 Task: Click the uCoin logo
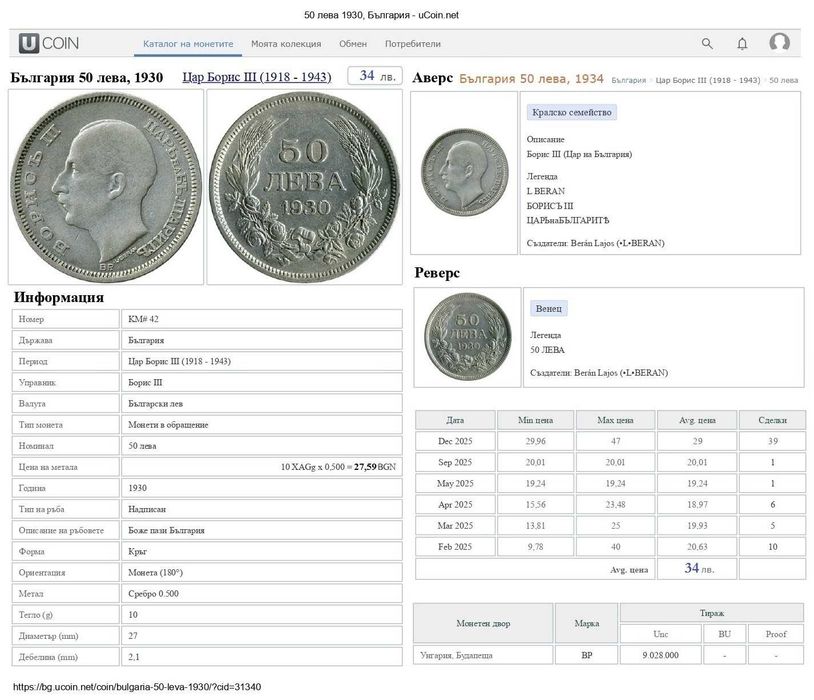coord(49,43)
